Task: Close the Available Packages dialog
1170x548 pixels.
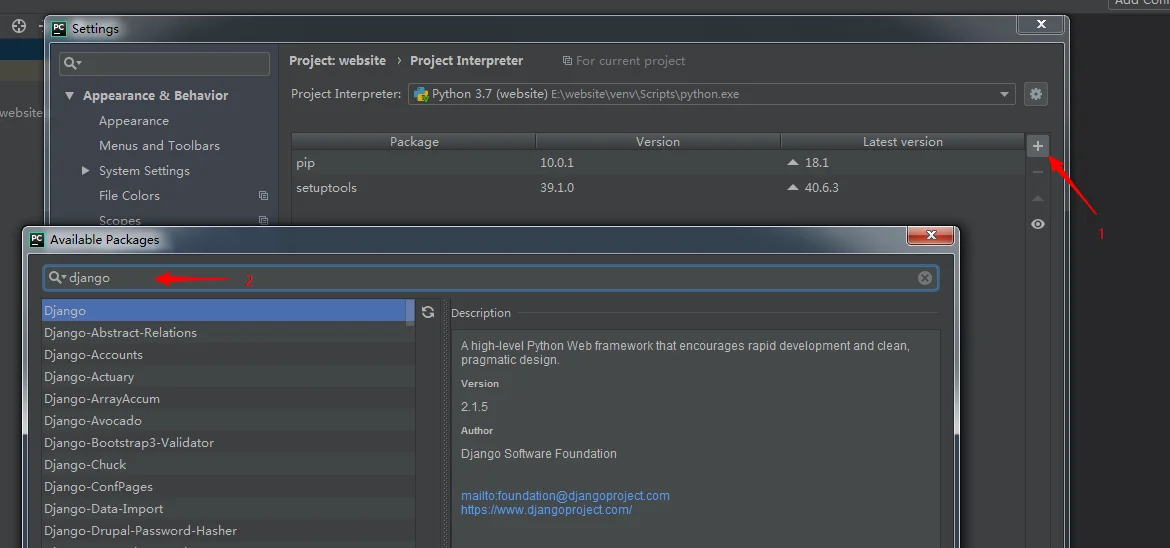Action: click(x=930, y=235)
